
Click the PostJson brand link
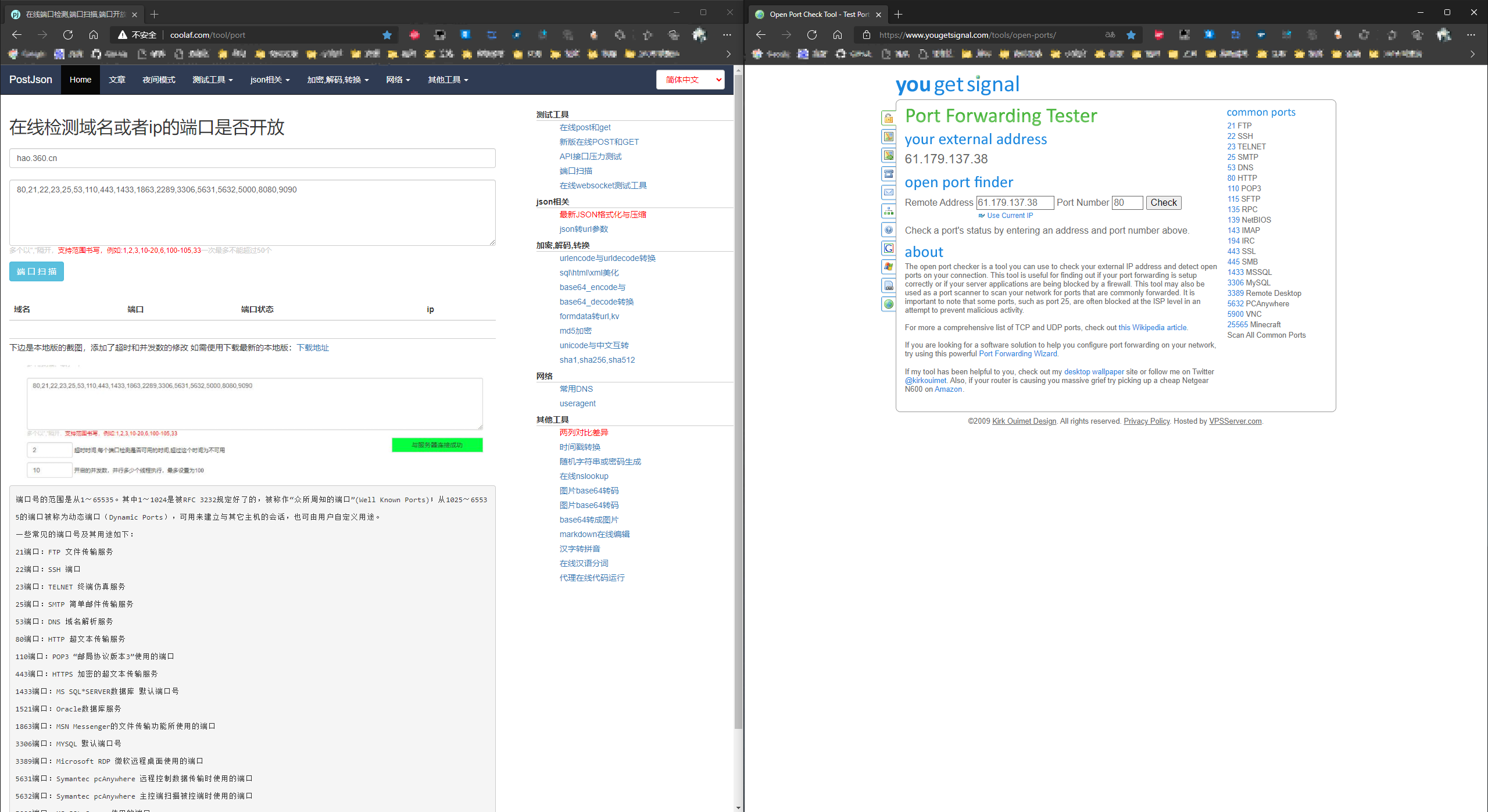(x=31, y=80)
